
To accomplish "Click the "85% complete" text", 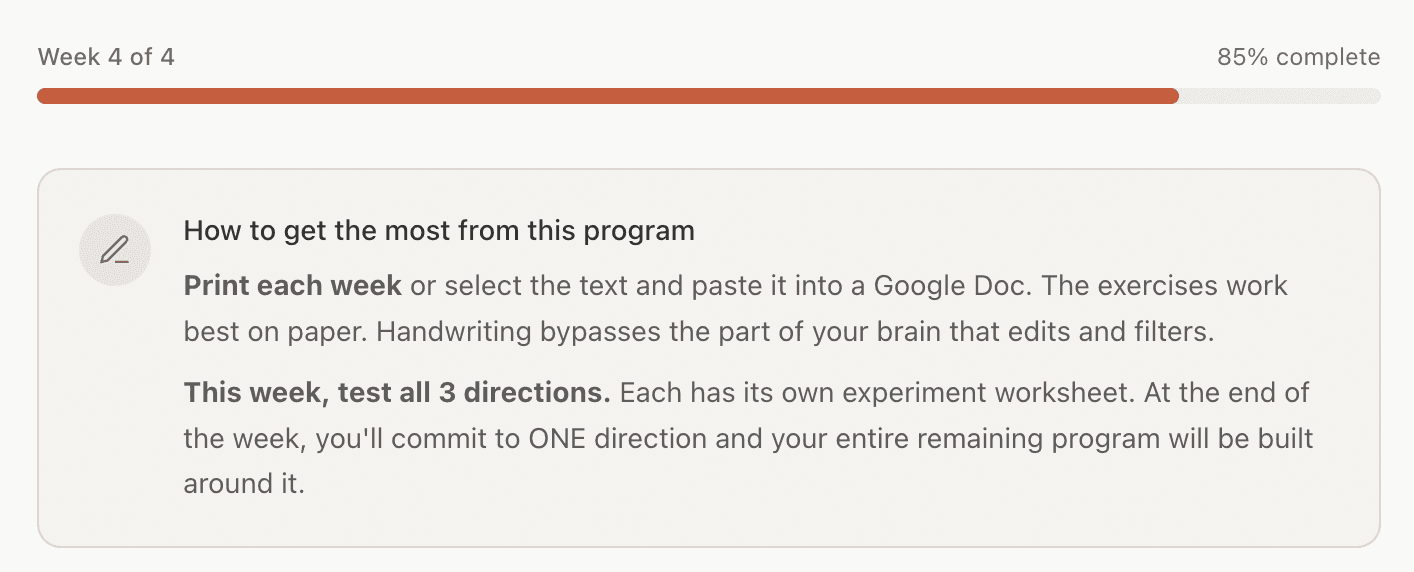I will point(1298,57).
